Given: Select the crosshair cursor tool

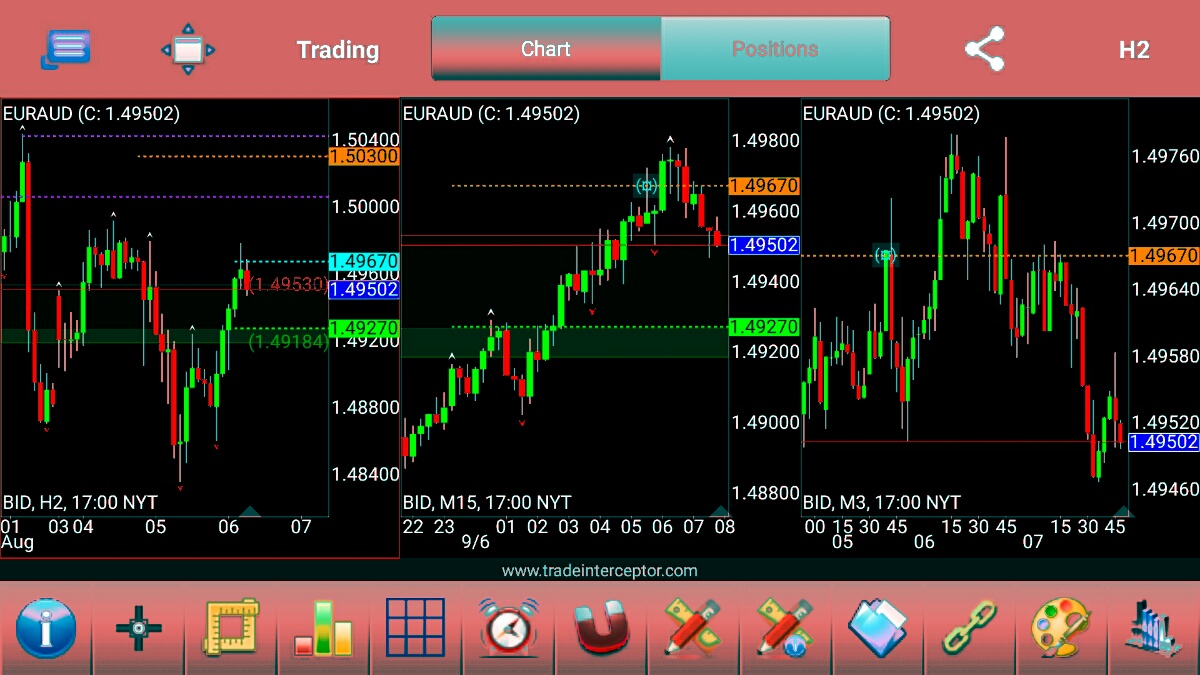Looking at the screenshot, I should click(138, 628).
